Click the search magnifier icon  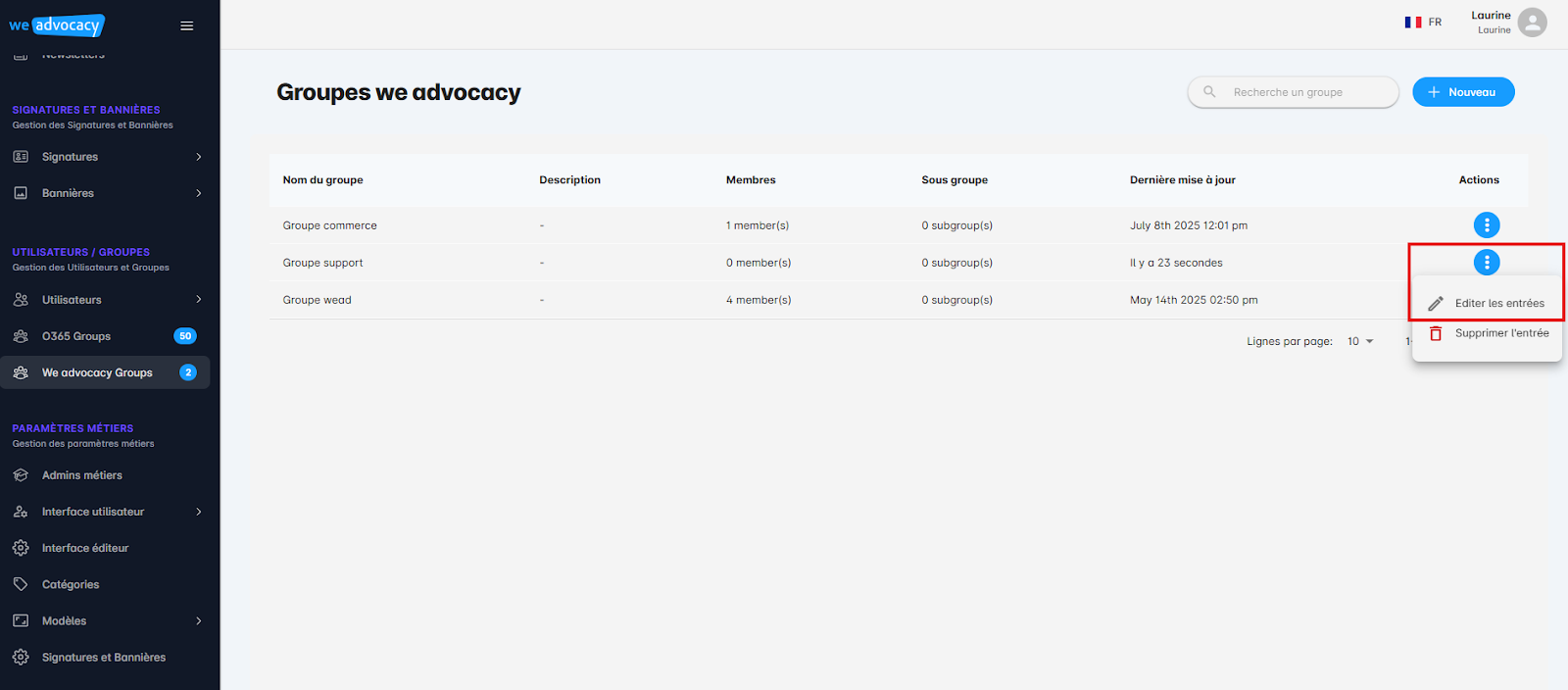point(1209,92)
